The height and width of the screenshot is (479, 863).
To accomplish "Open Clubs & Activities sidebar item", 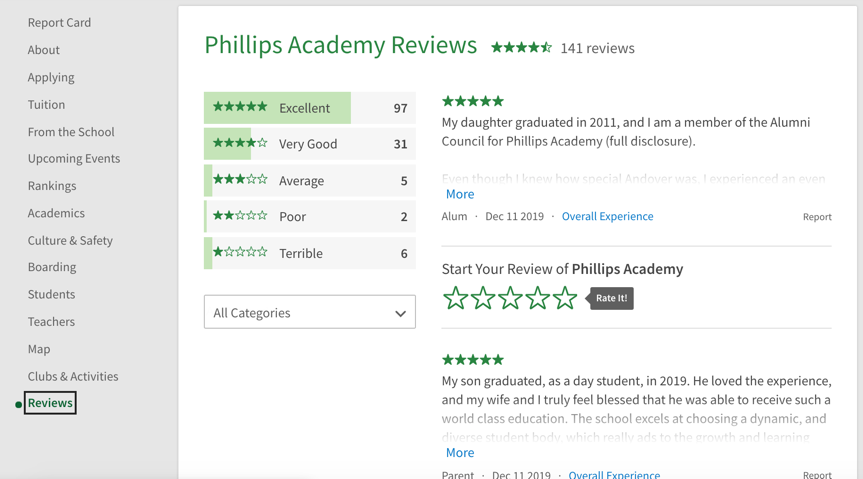I will pyautogui.click(x=73, y=377).
